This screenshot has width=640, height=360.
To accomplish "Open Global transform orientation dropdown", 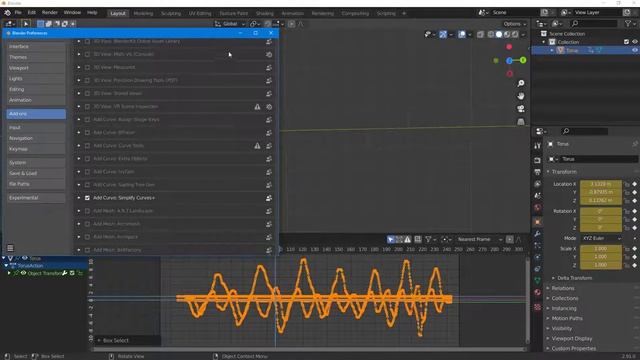I will click(230, 24).
